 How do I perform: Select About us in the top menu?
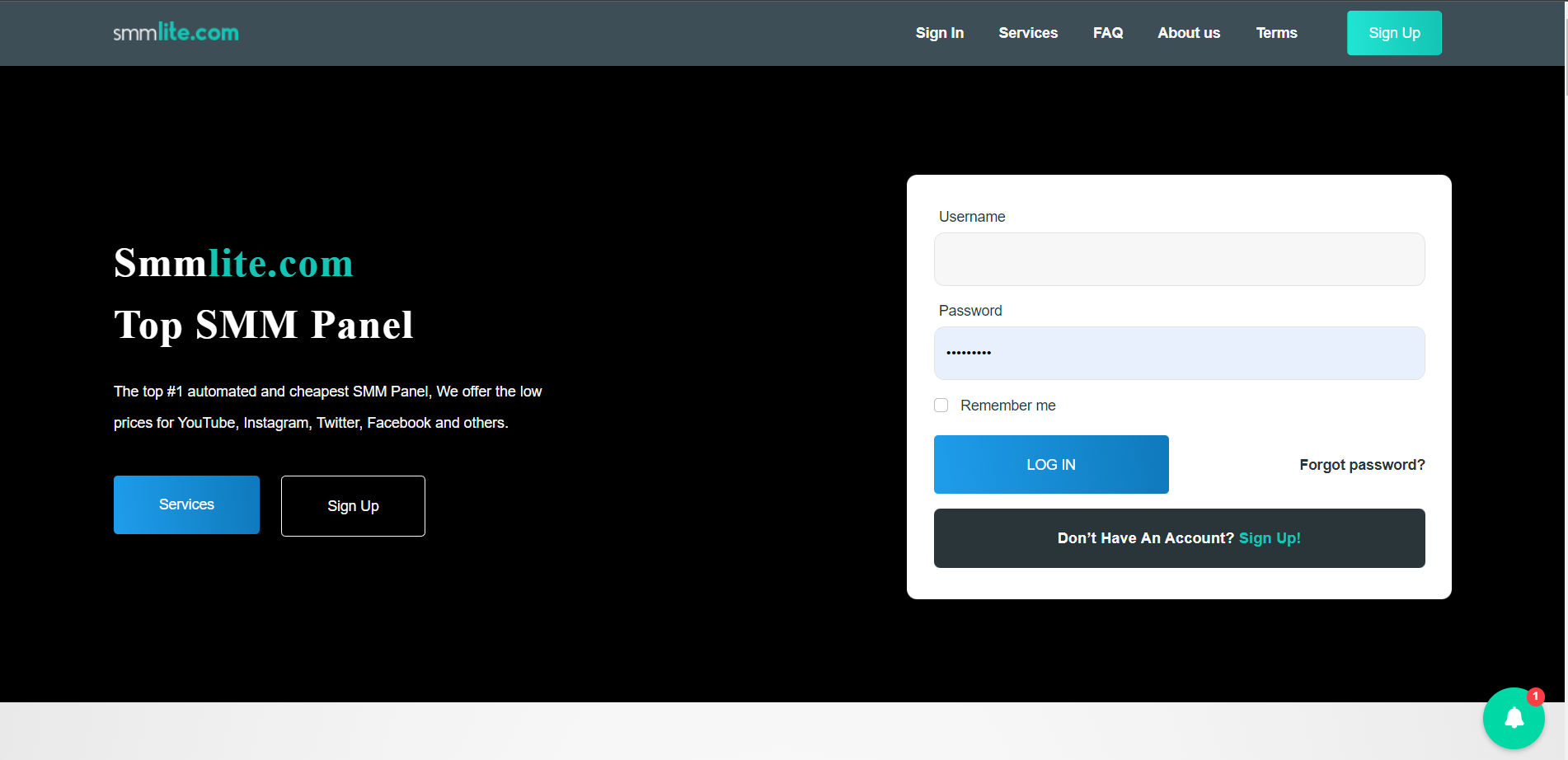pyautogui.click(x=1188, y=33)
